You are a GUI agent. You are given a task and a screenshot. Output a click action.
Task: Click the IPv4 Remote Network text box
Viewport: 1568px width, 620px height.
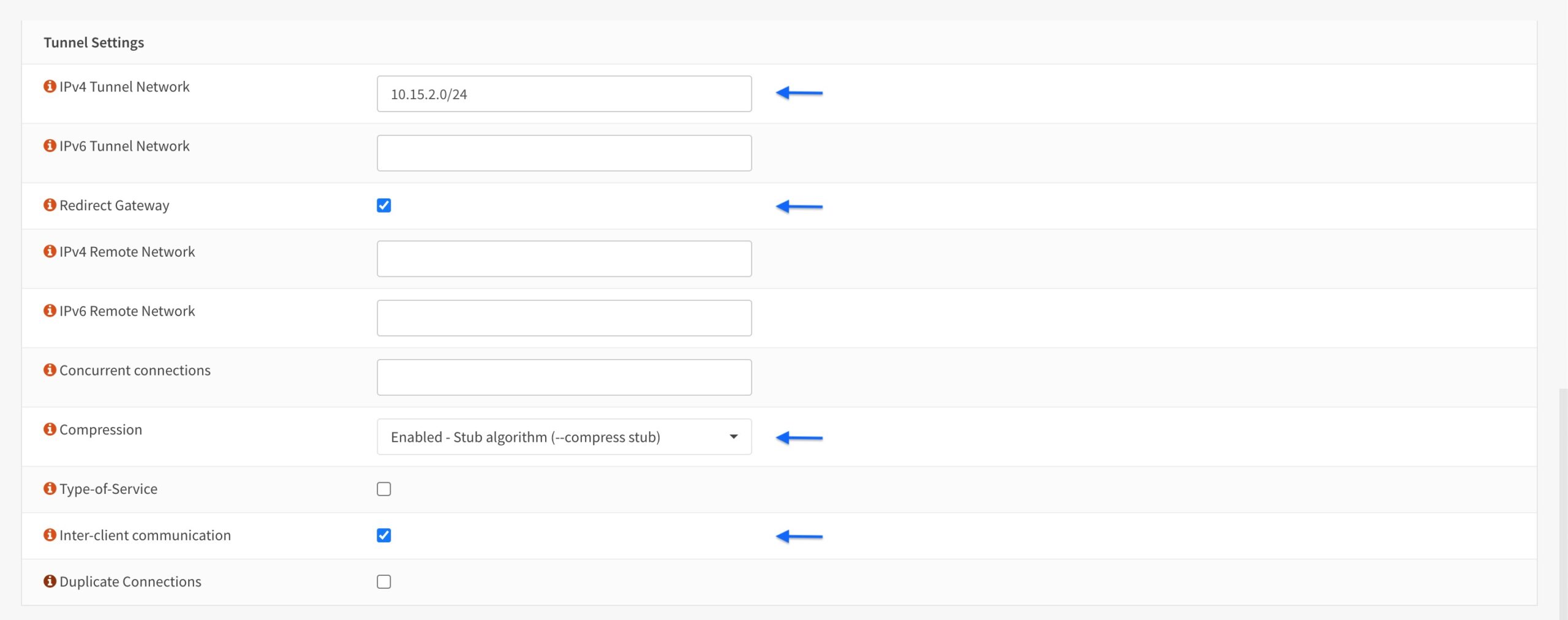click(563, 258)
